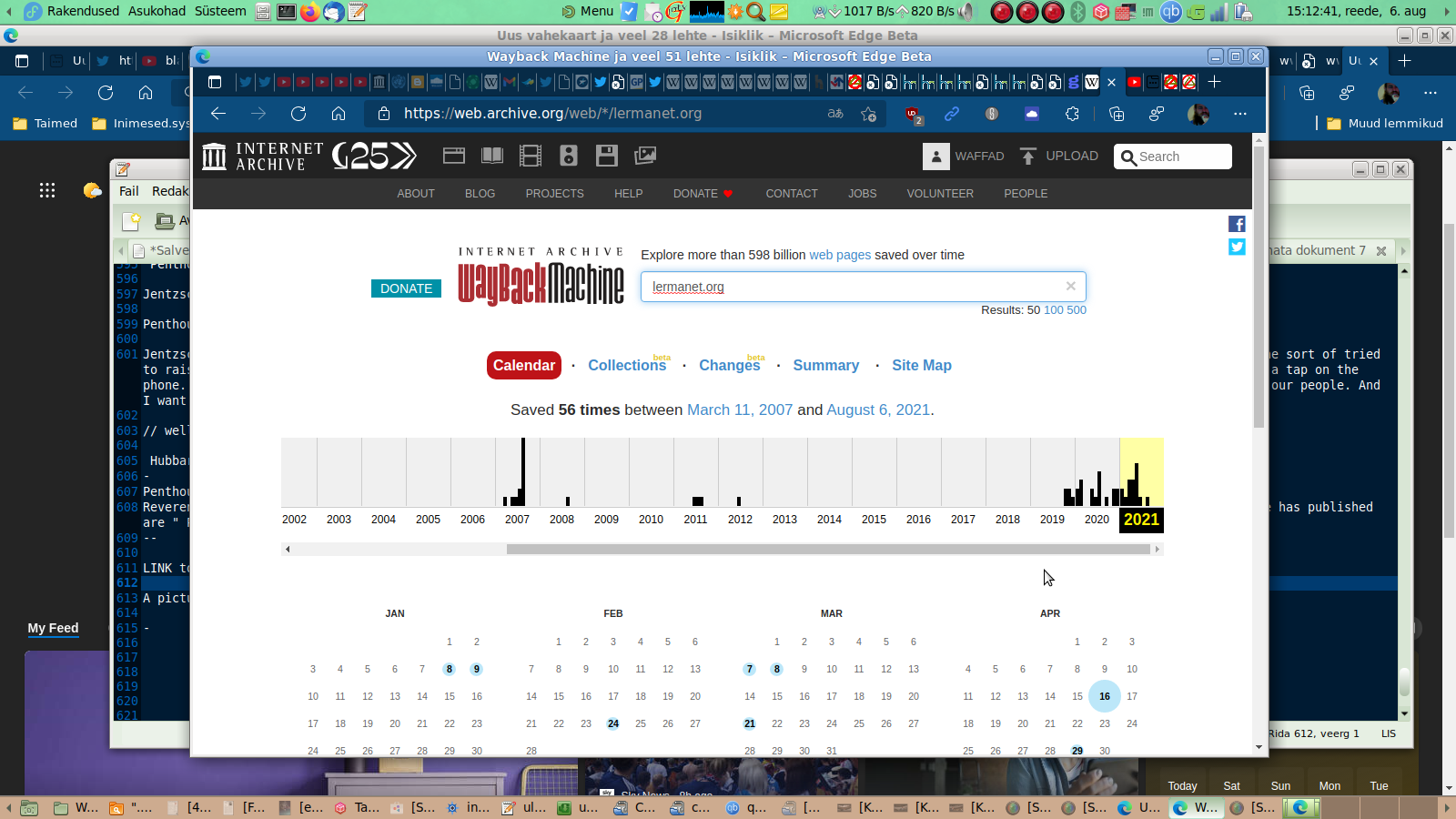Image resolution: width=1456 pixels, height=819 pixels.
Task: Select year 2020 on the timeline
Action: click(1097, 520)
